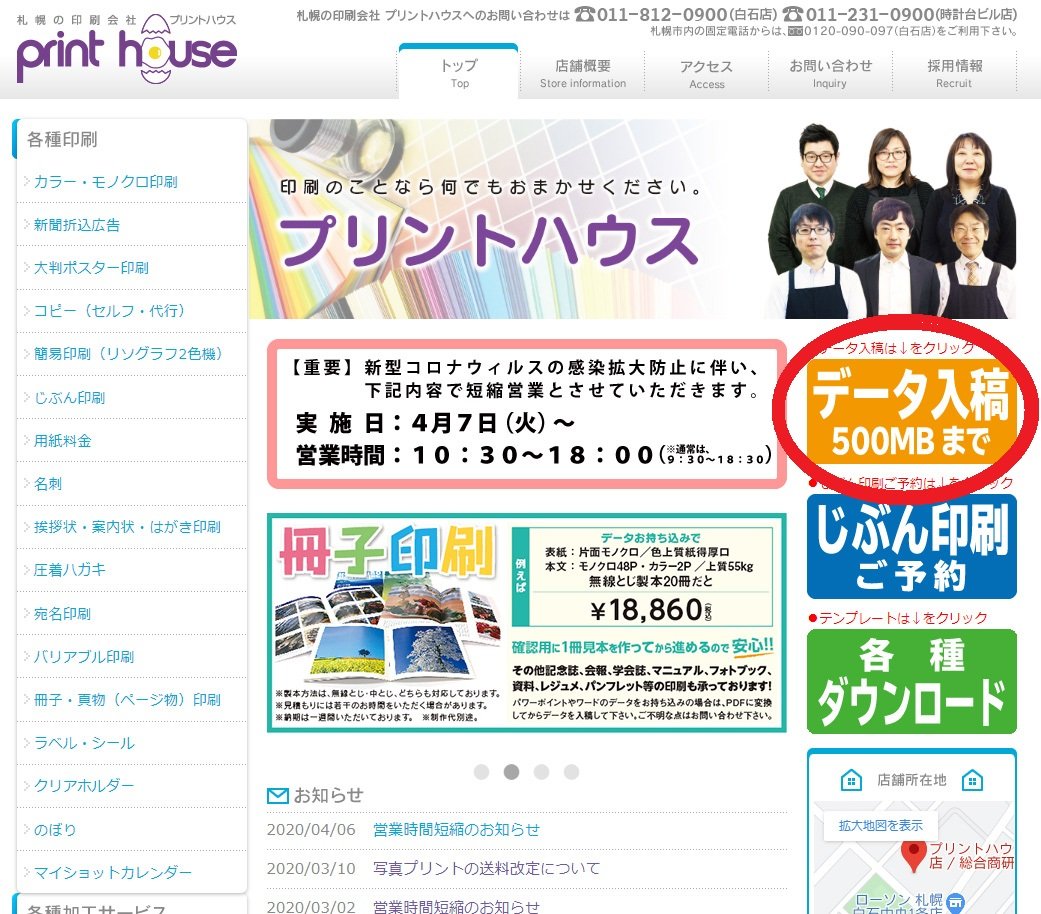The height and width of the screenshot is (914, 1041).
Task: Click the coronavirus shortened hours notice
Action: (526, 414)
